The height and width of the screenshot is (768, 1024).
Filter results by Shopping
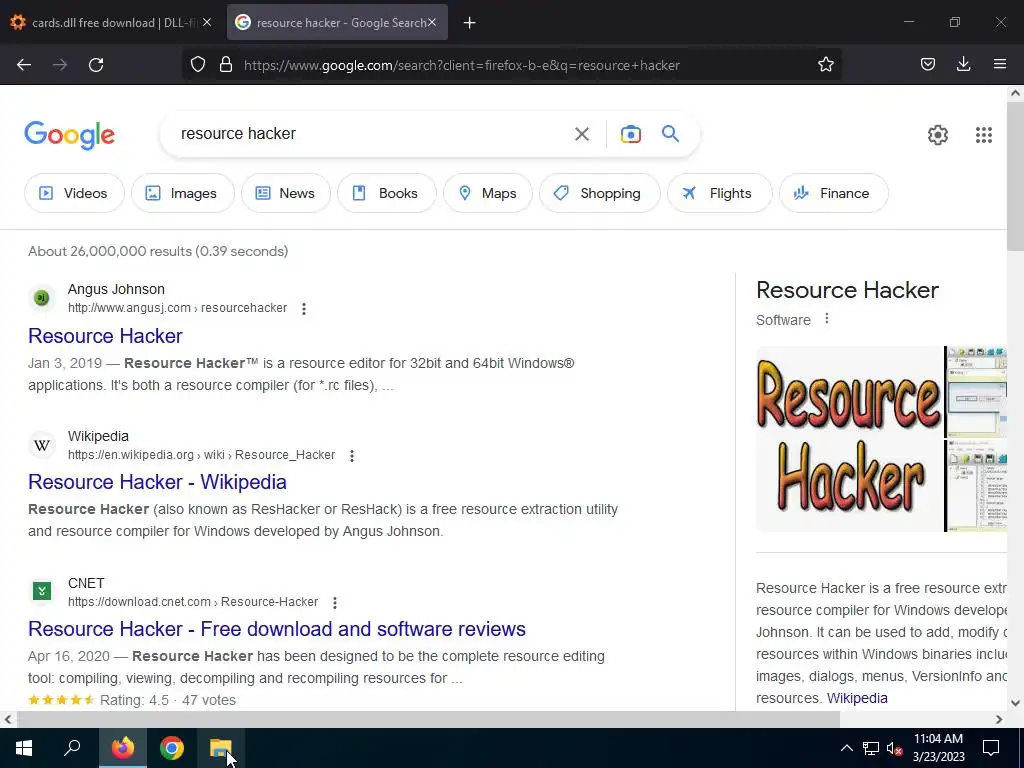tap(600, 193)
